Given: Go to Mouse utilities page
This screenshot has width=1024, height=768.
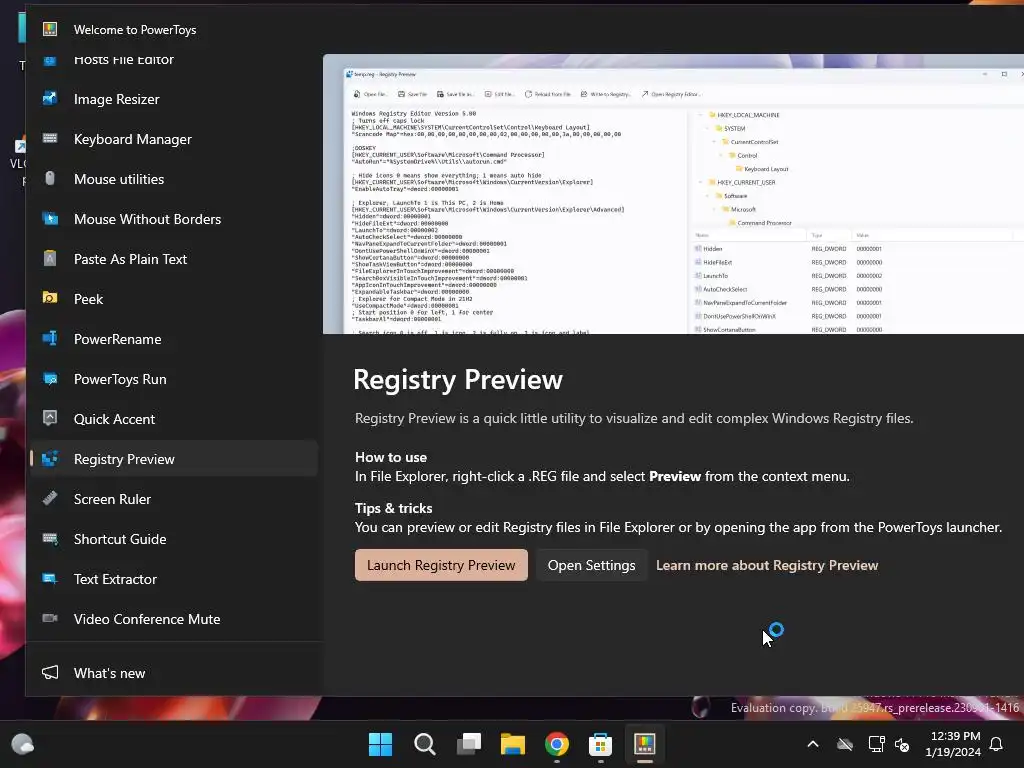Looking at the screenshot, I should click(174, 178).
